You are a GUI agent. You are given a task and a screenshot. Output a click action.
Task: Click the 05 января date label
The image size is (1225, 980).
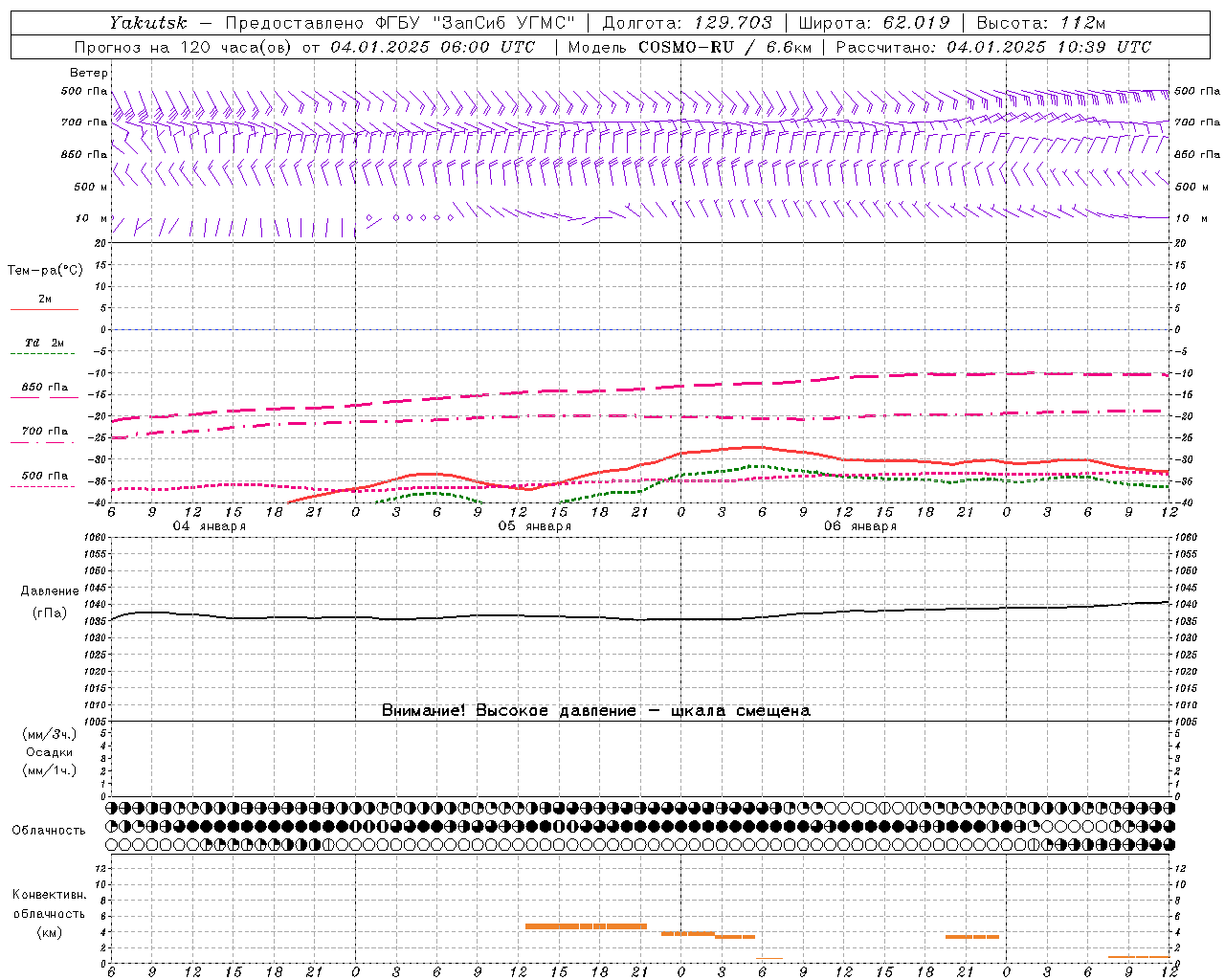(534, 526)
